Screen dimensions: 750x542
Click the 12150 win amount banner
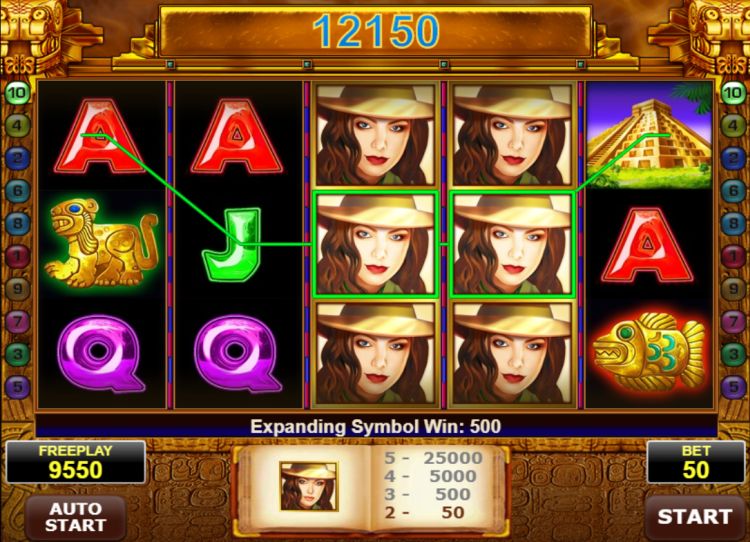[375, 32]
